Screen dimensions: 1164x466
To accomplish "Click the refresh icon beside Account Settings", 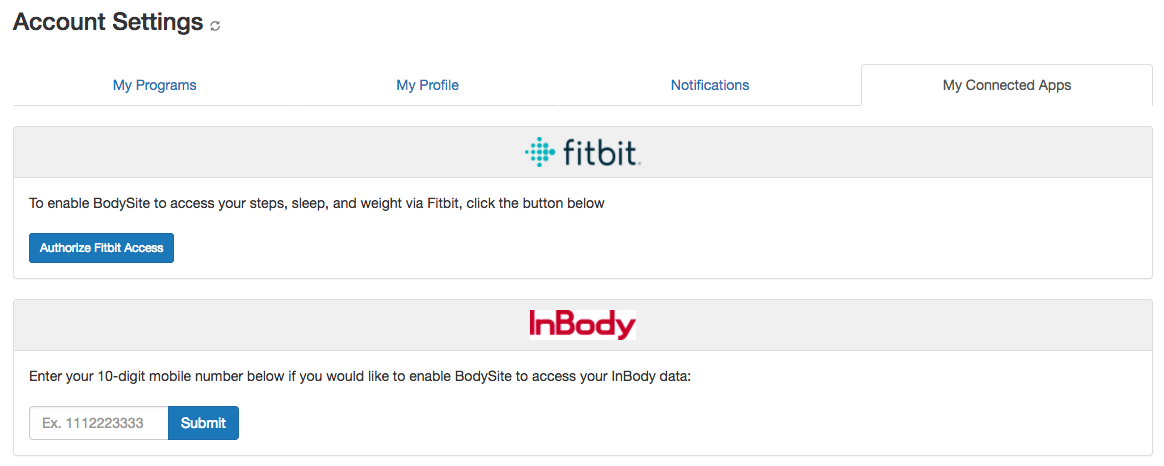I will (215, 27).
